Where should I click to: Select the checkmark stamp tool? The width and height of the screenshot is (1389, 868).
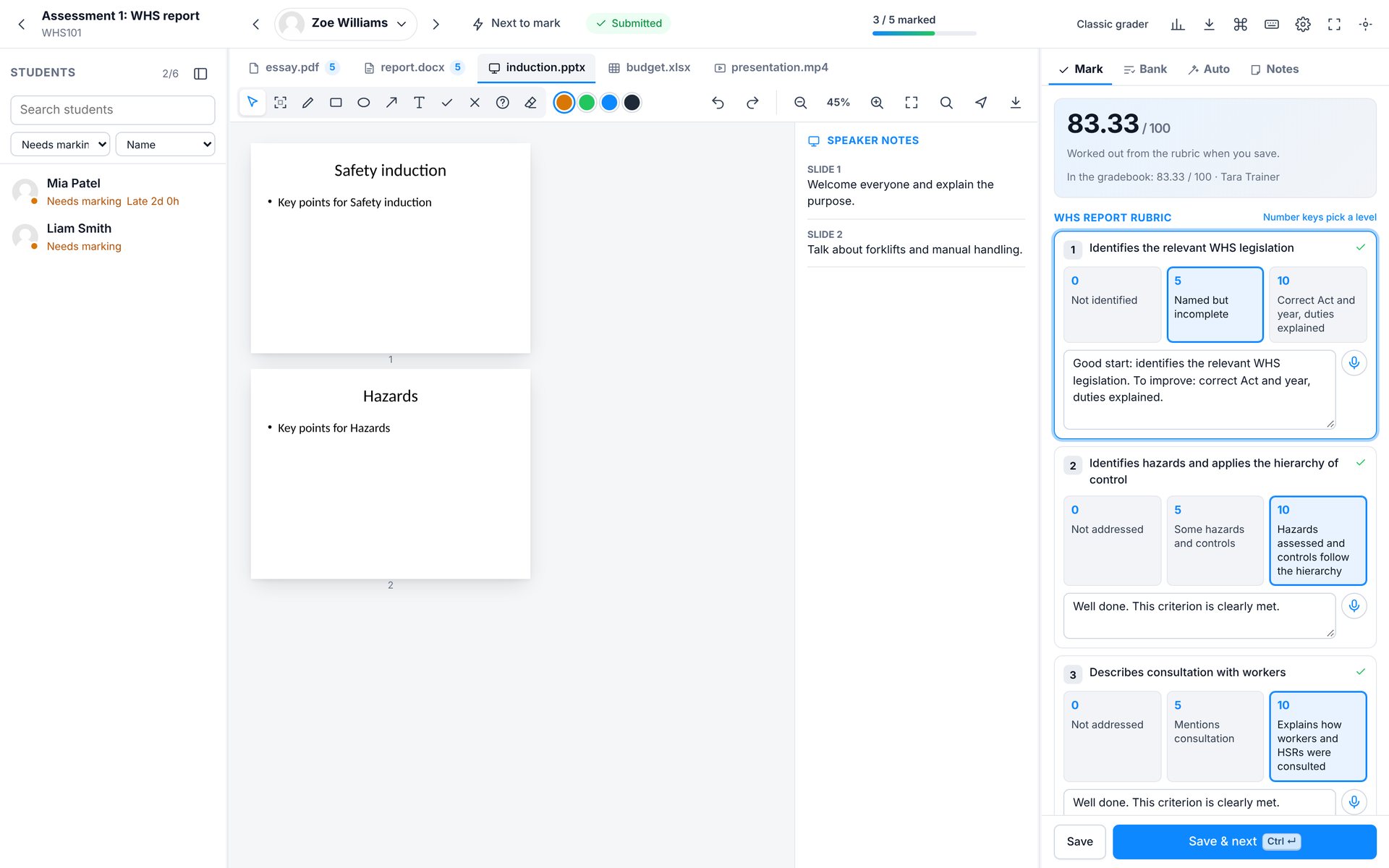pyautogui.click(x=447, y=103)
